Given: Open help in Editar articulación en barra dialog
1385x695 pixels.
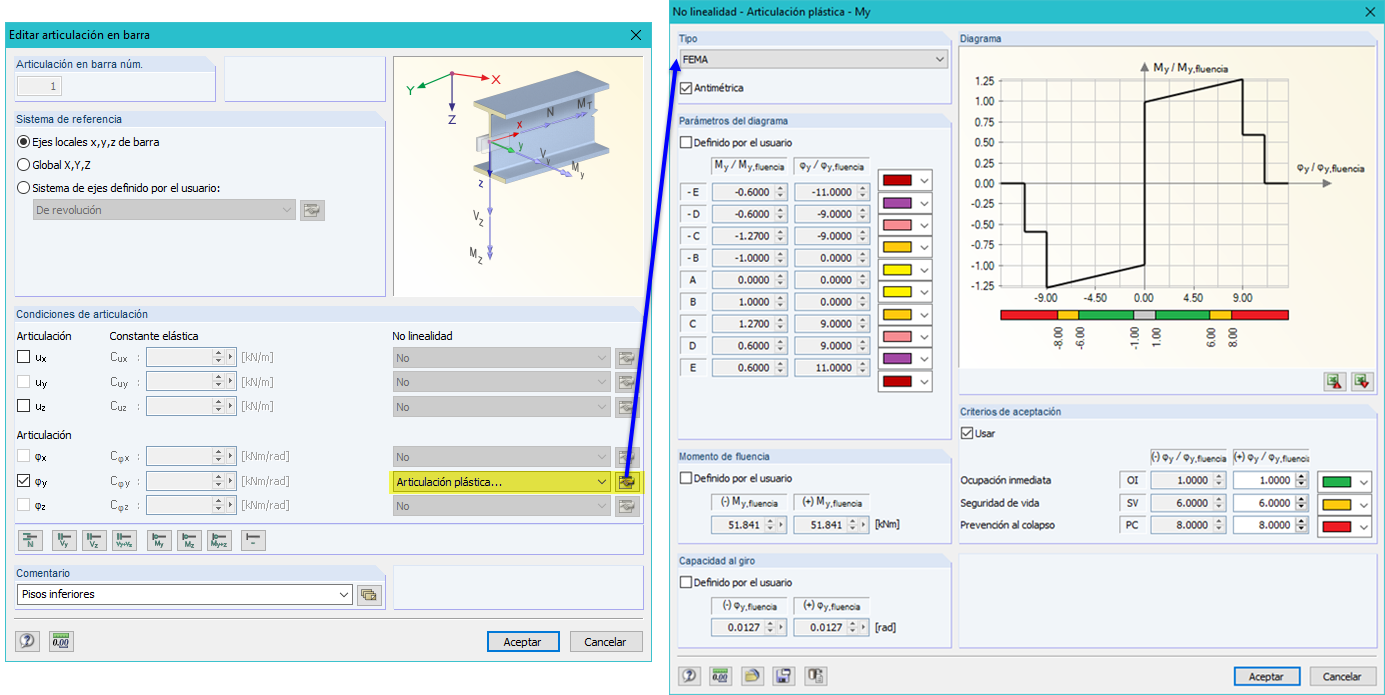Looking at the screenshot, I should pos(28,642).
